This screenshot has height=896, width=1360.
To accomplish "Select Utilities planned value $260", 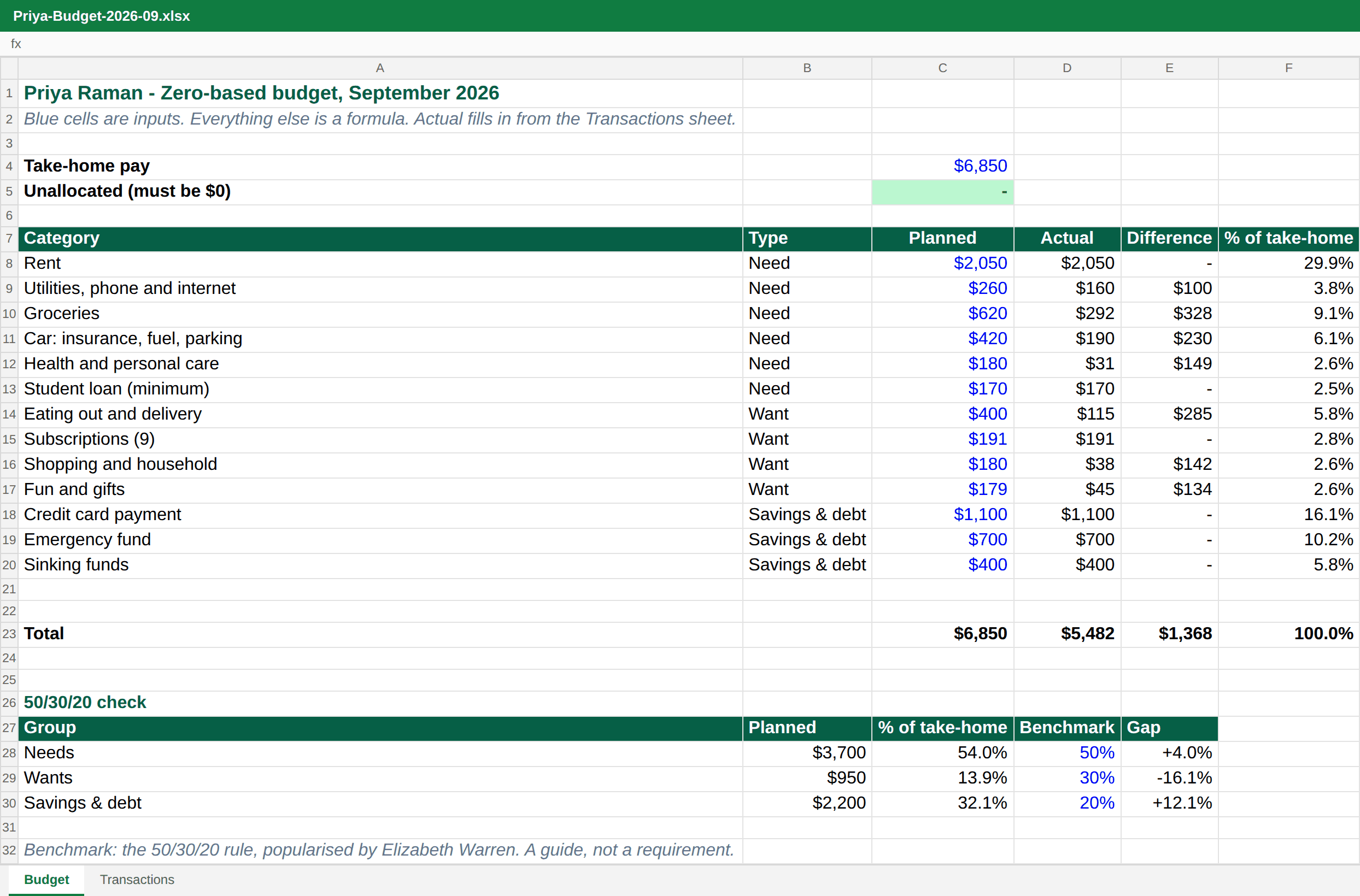I will 943,288.
